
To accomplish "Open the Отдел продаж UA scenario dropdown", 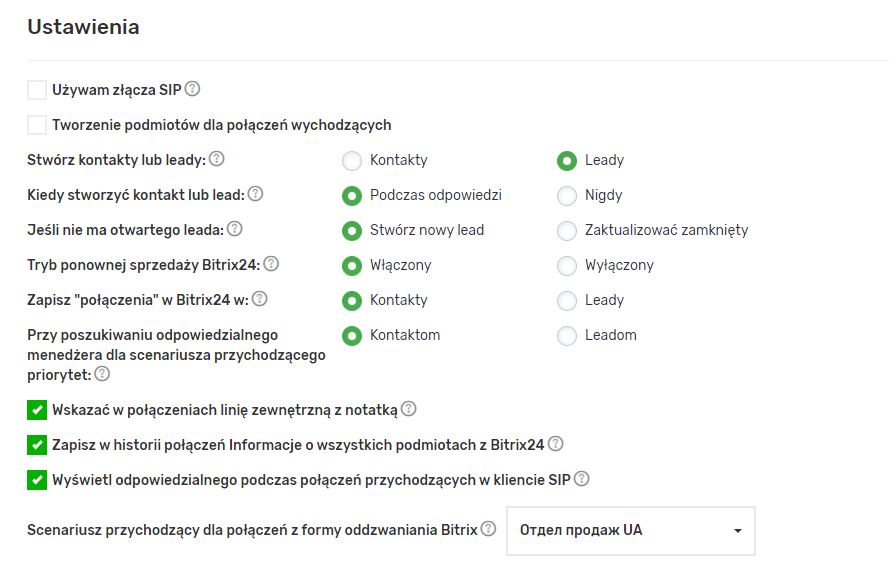I will 631,530.
